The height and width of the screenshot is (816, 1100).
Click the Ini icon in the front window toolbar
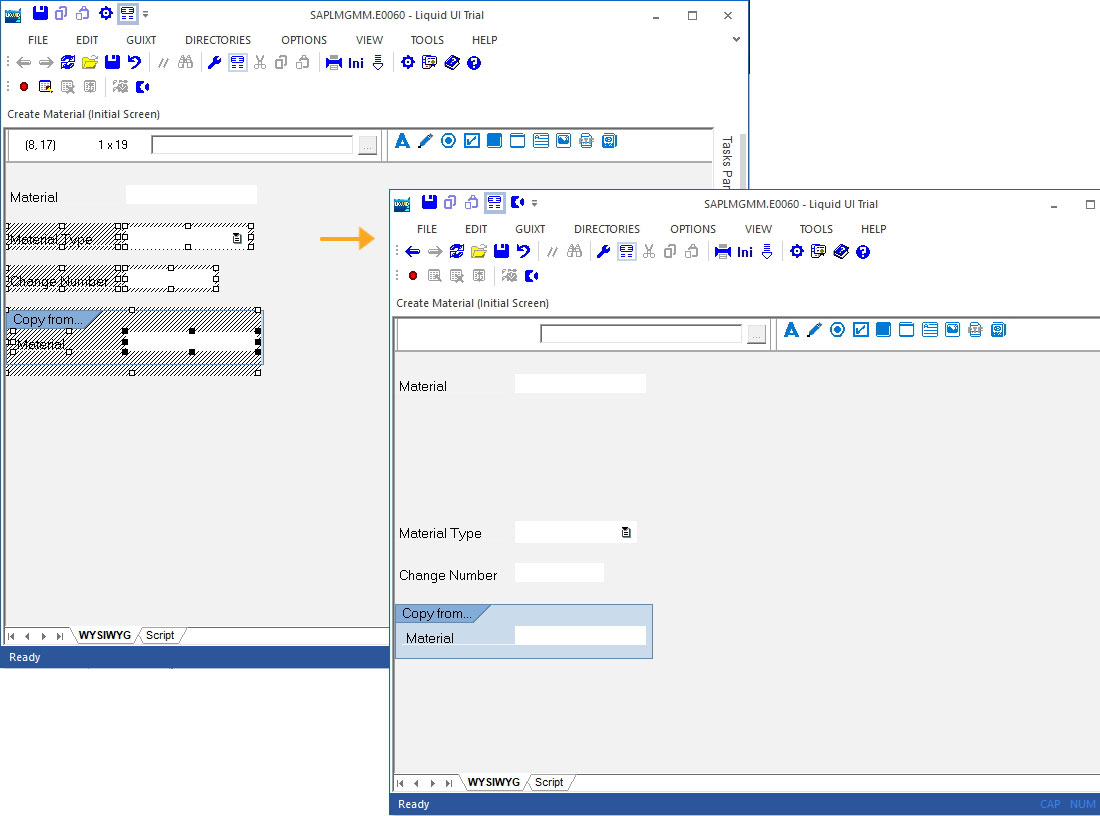coord(745,252)
